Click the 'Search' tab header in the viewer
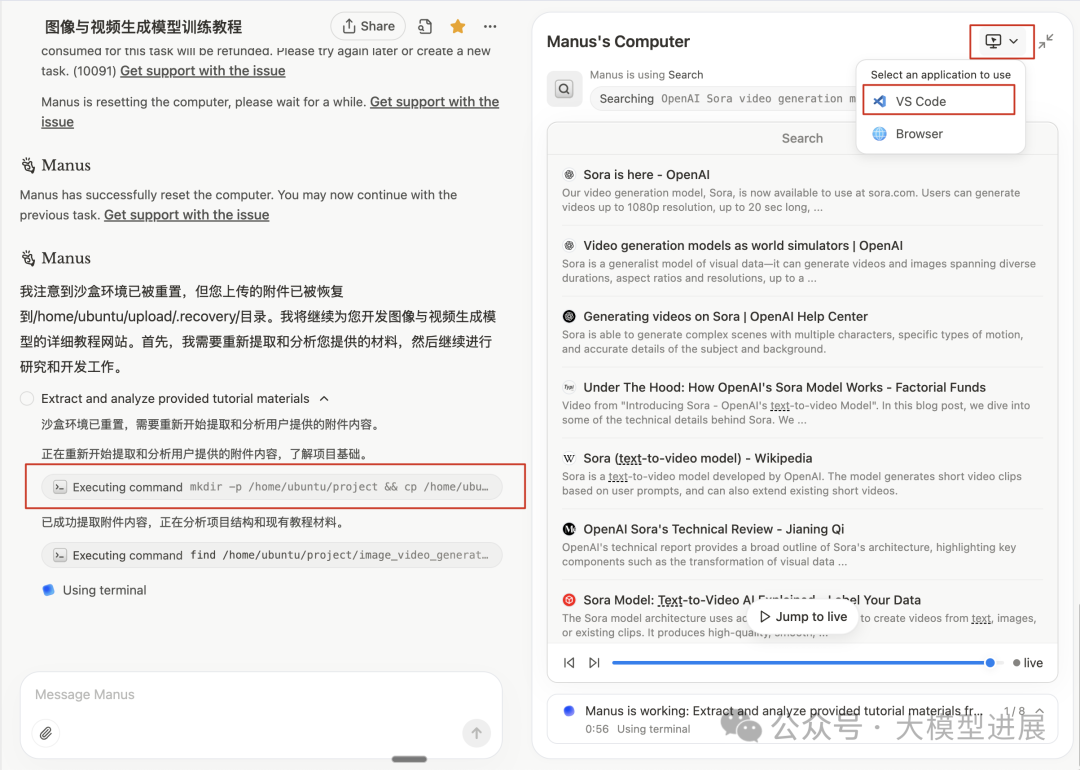This screenshot has height=770, width=1080. click(x=802, y=138)
